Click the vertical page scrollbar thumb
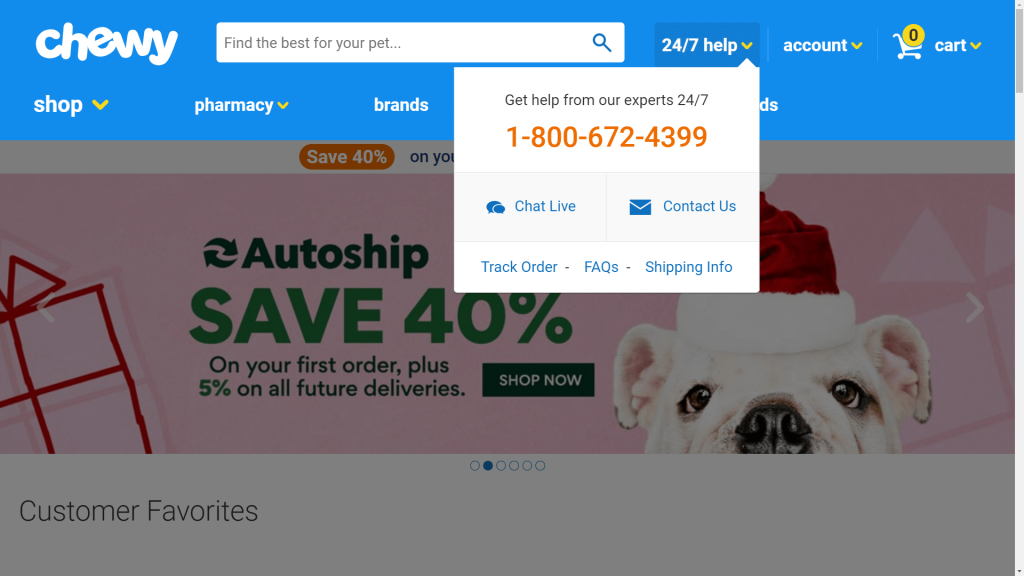This screenshot has width=1024, height=576. [x=1019, y=50]
